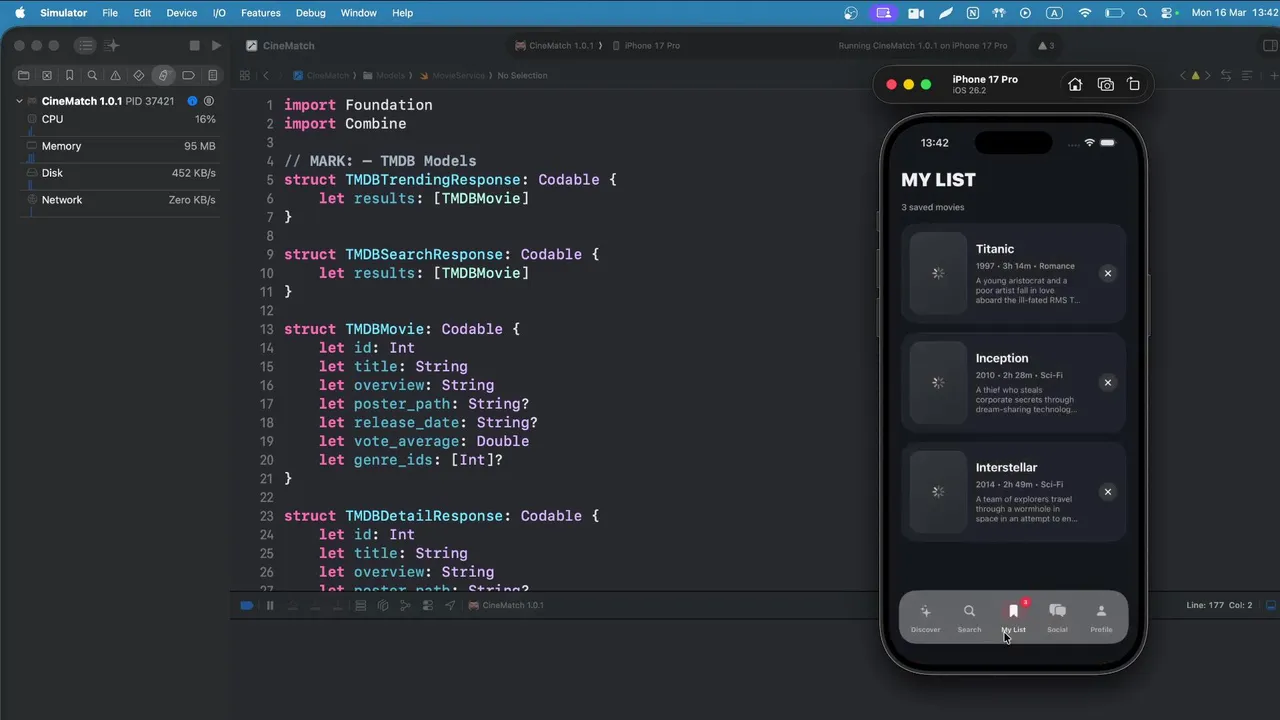The image size is (1280, 720).
Task: Collapse the CineMatch 1.0.1 process row
Action: click(19, 101)
